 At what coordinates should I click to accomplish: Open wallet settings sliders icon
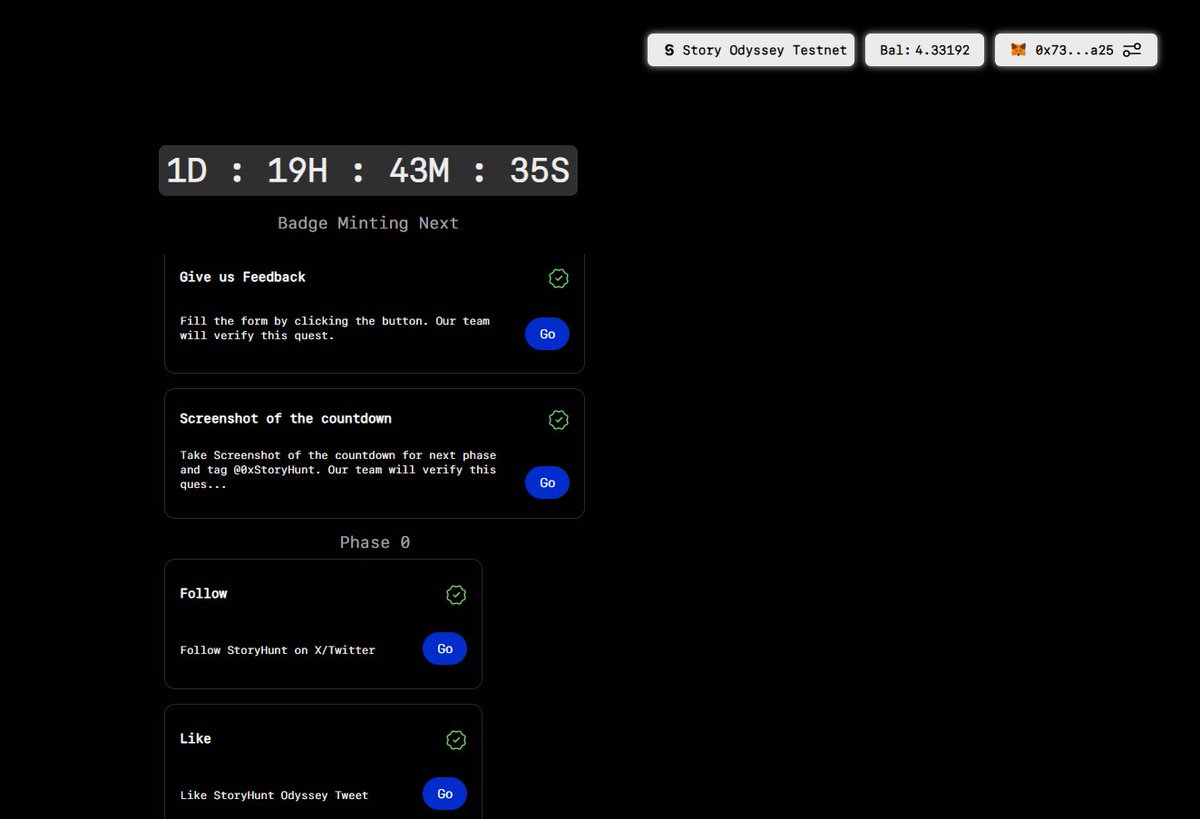(x=1132, y=50)
